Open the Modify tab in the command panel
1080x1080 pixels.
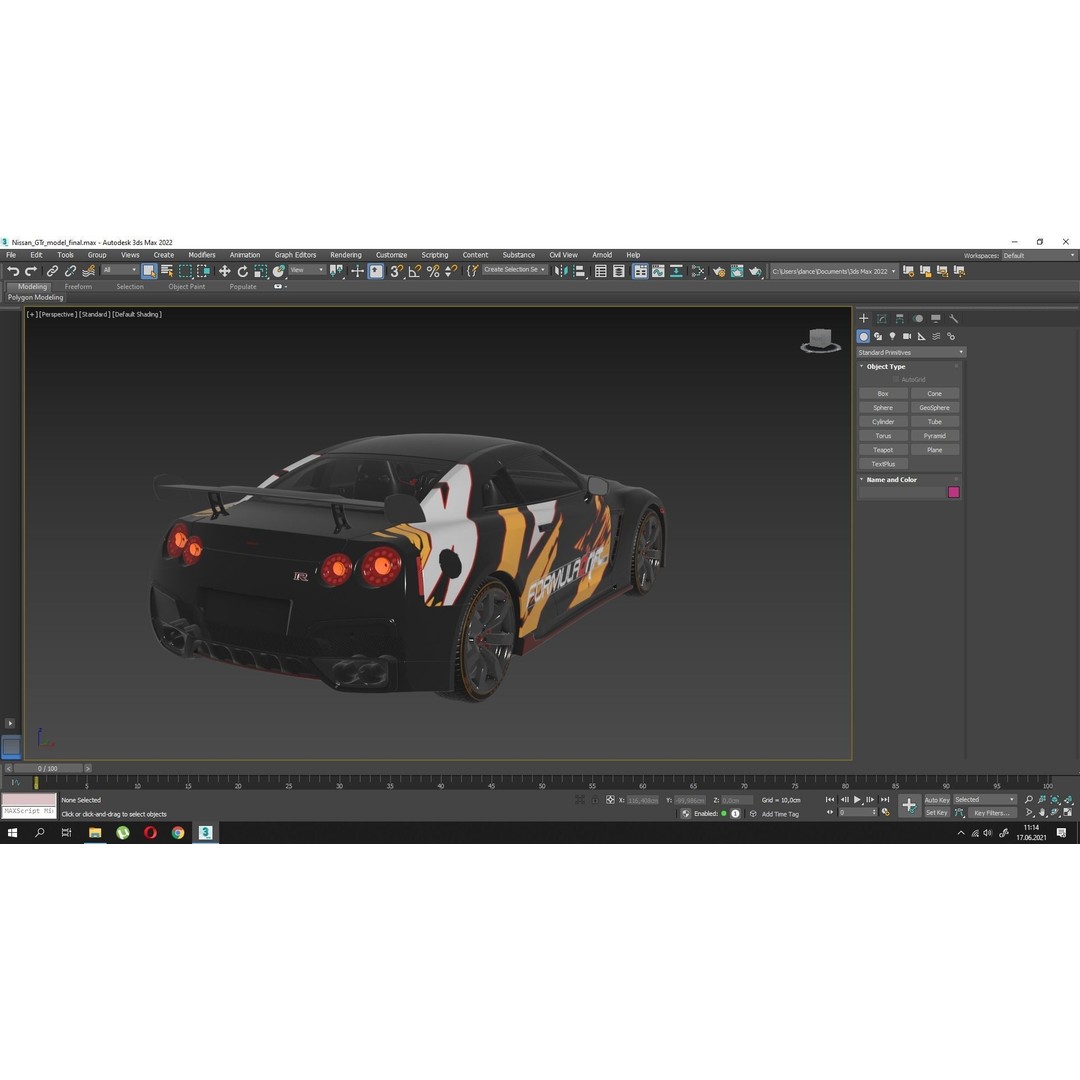(x=882, y=318)
